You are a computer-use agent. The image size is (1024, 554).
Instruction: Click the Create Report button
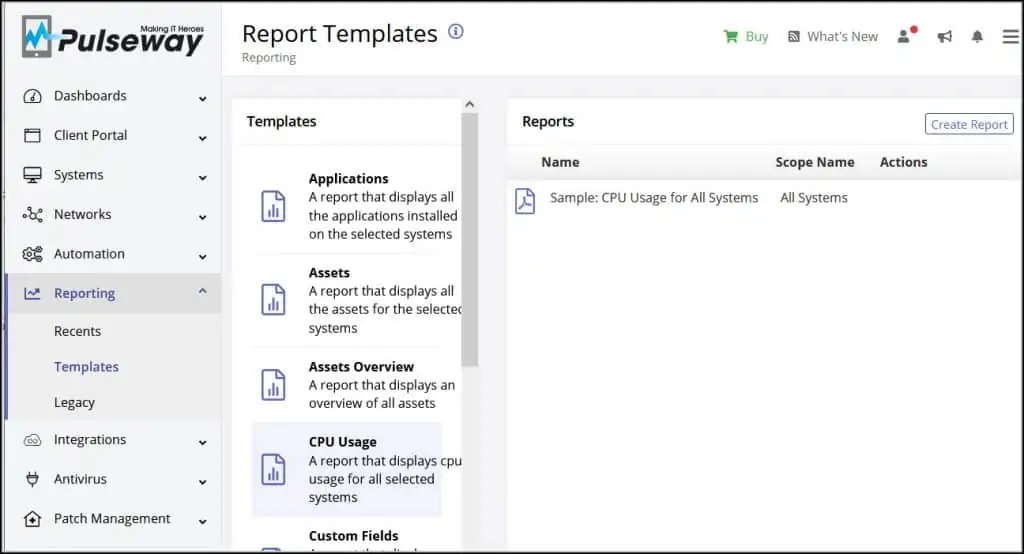click(x=969, y=124)
